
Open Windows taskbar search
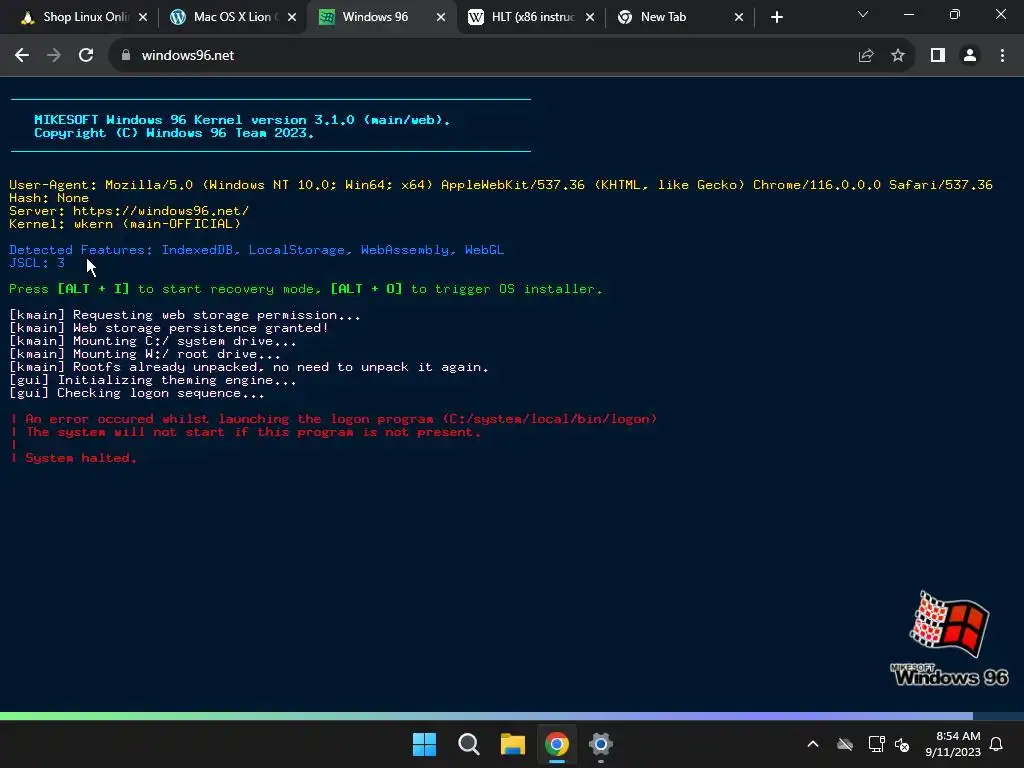coord(468,744)
